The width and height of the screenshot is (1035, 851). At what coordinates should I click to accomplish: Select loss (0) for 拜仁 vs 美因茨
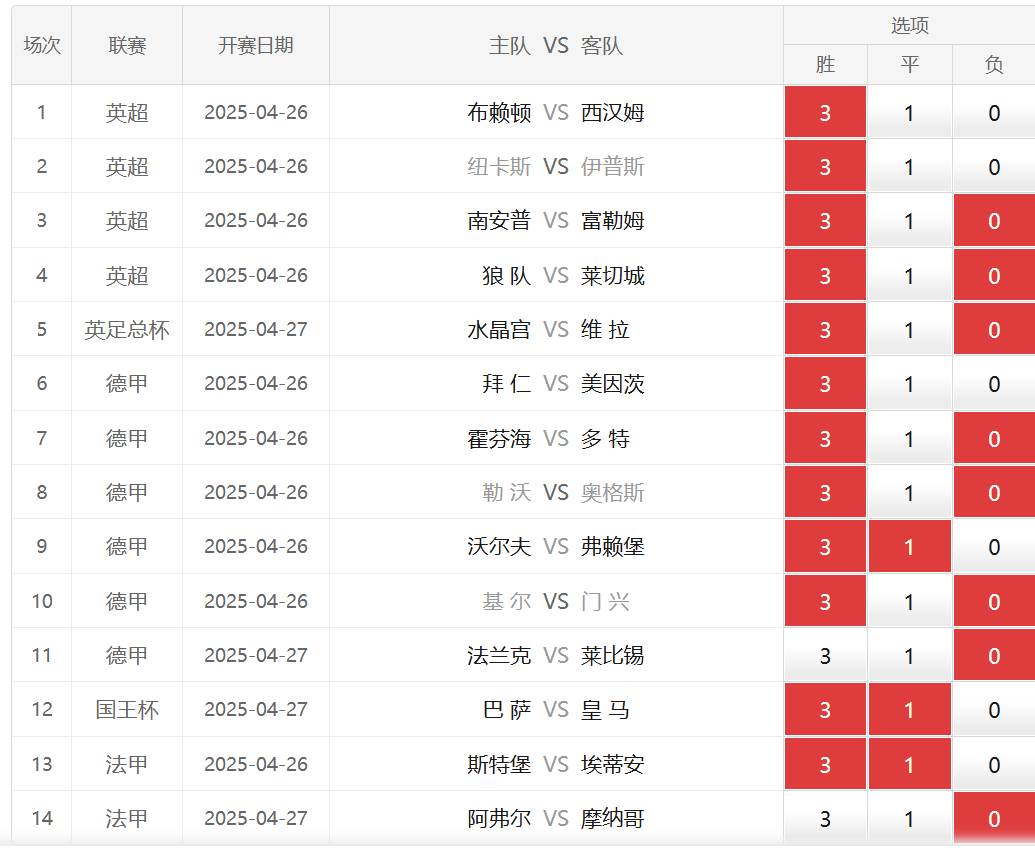(x=993, y=384)
